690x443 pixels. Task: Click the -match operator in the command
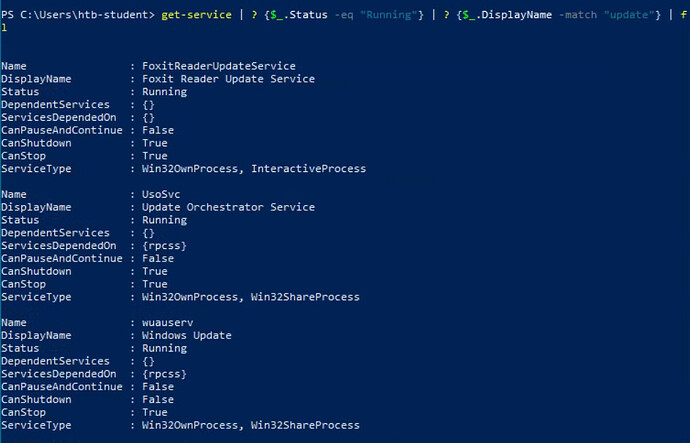coord(577,15)
